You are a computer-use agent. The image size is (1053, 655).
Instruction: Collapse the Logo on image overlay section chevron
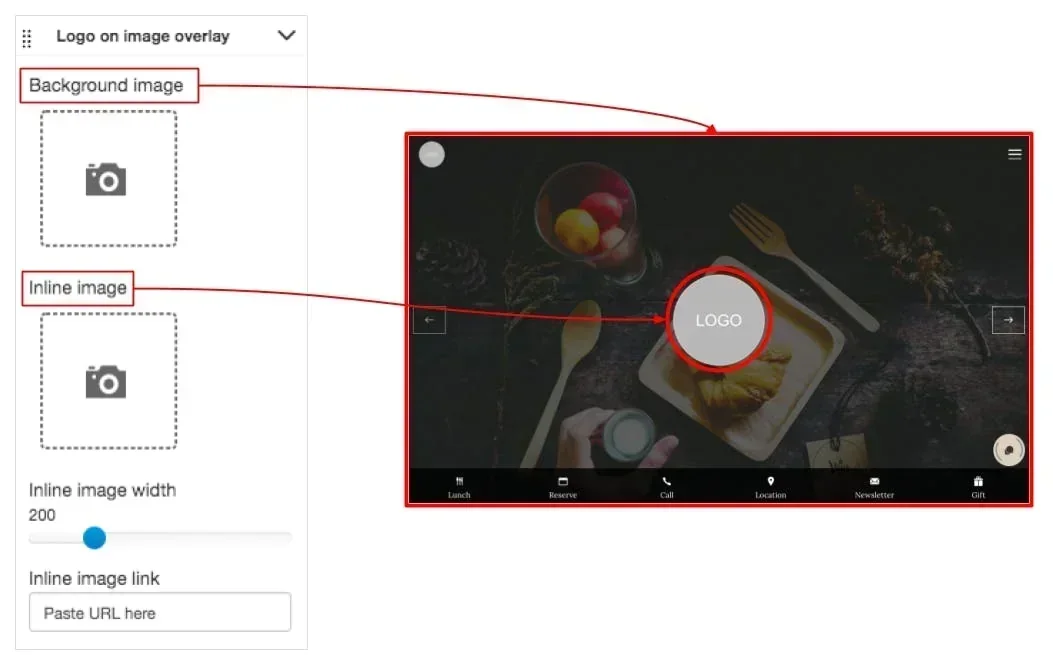pyautogui.click(x=287, y=35)
